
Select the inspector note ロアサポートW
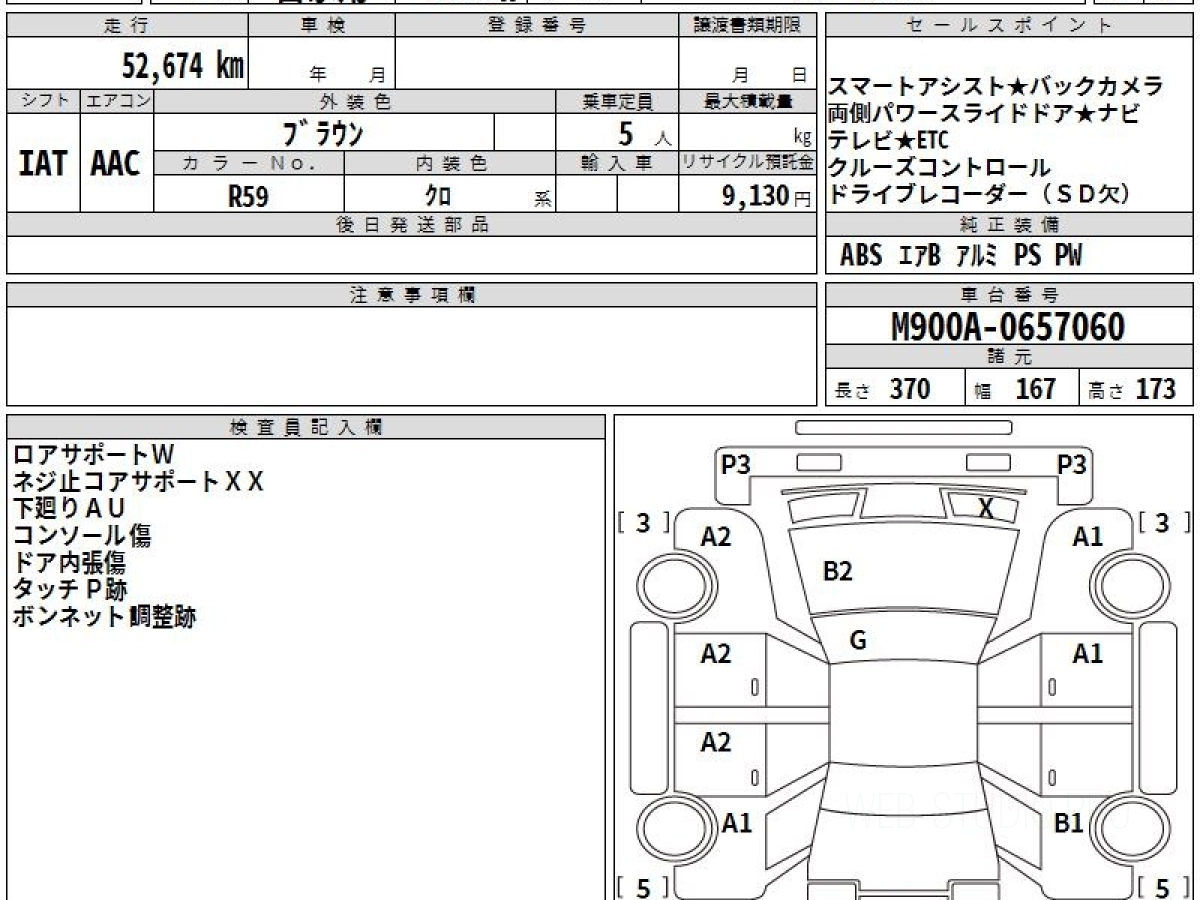click(94, 455)
